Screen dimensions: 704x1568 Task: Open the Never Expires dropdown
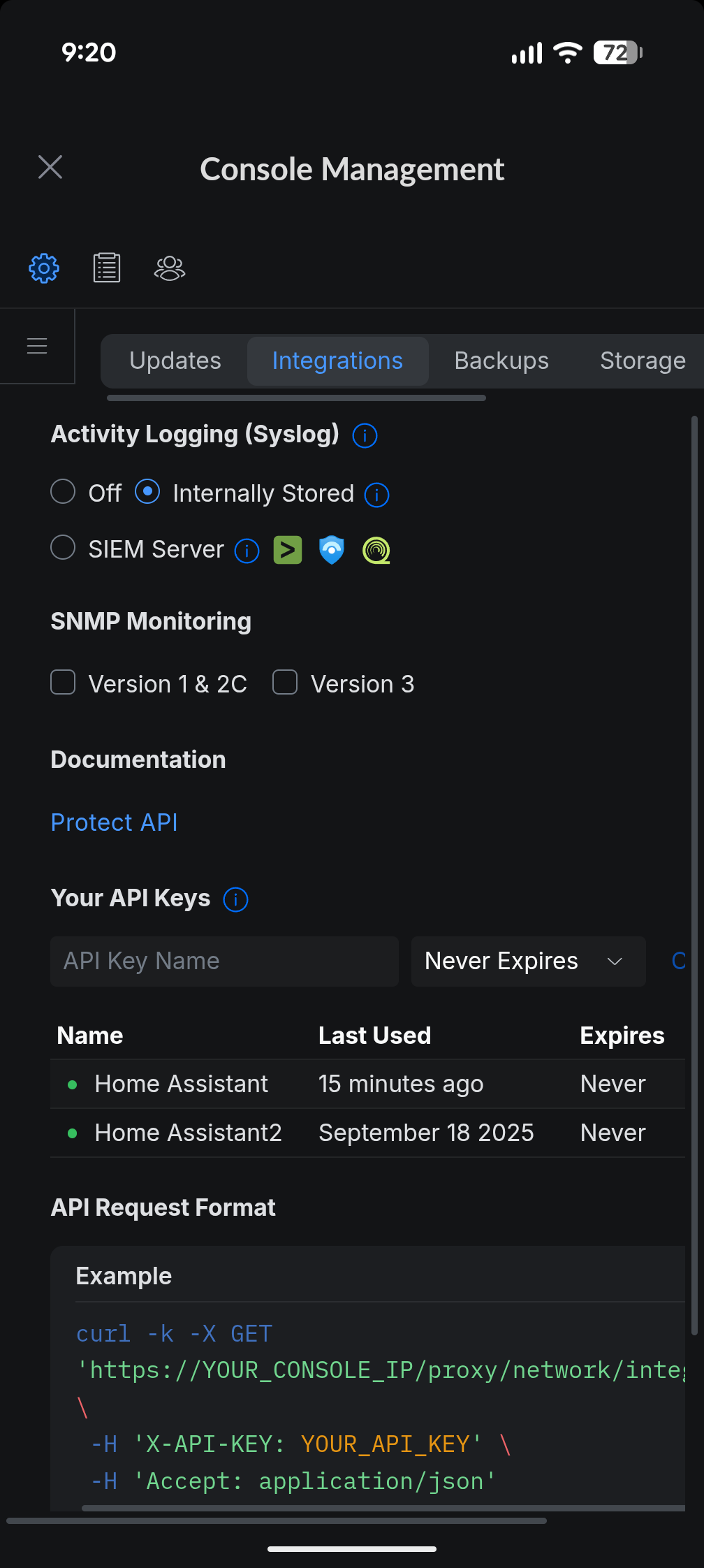tap(528, 961)
